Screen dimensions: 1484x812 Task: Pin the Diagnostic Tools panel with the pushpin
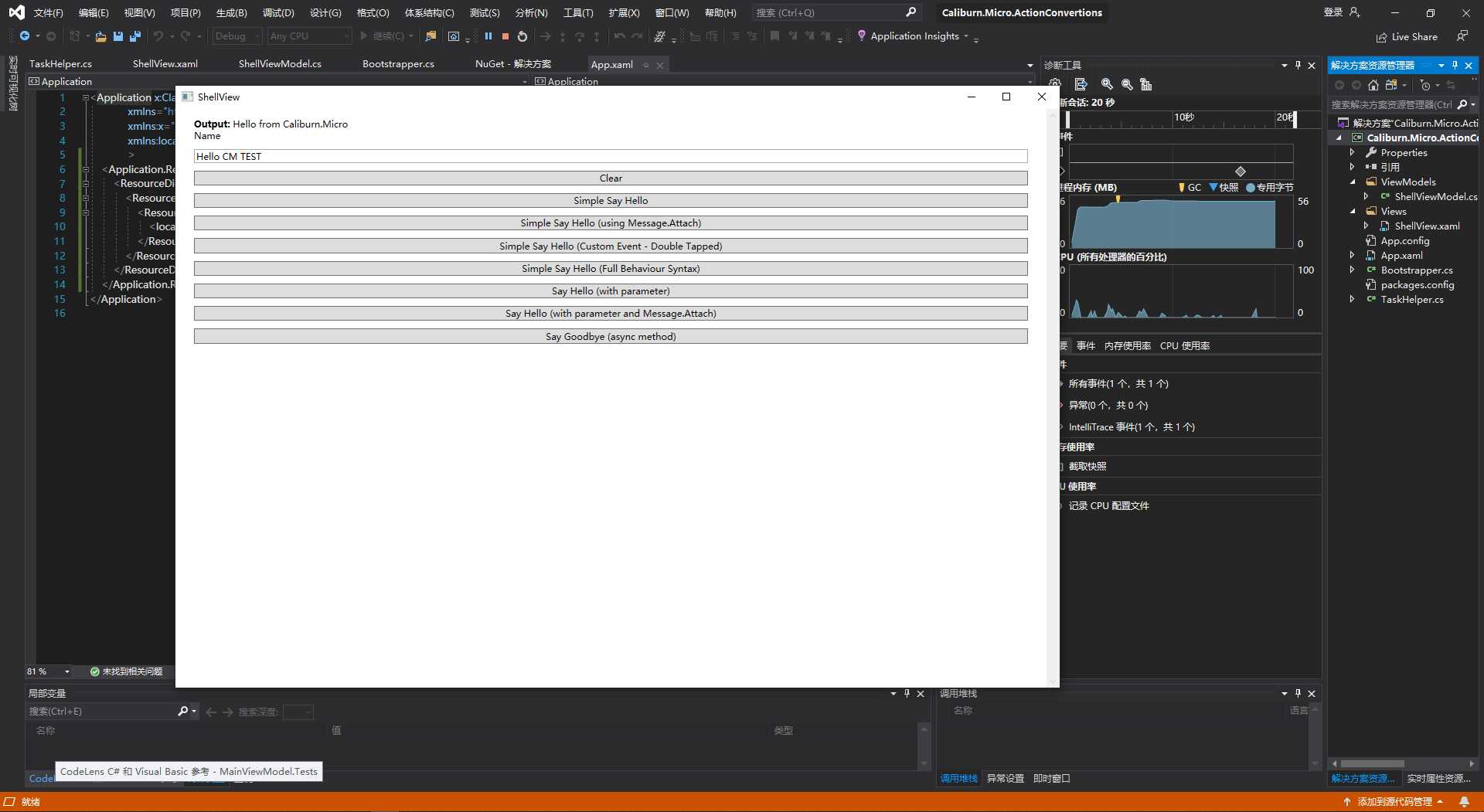click(x=1298, y=65)
